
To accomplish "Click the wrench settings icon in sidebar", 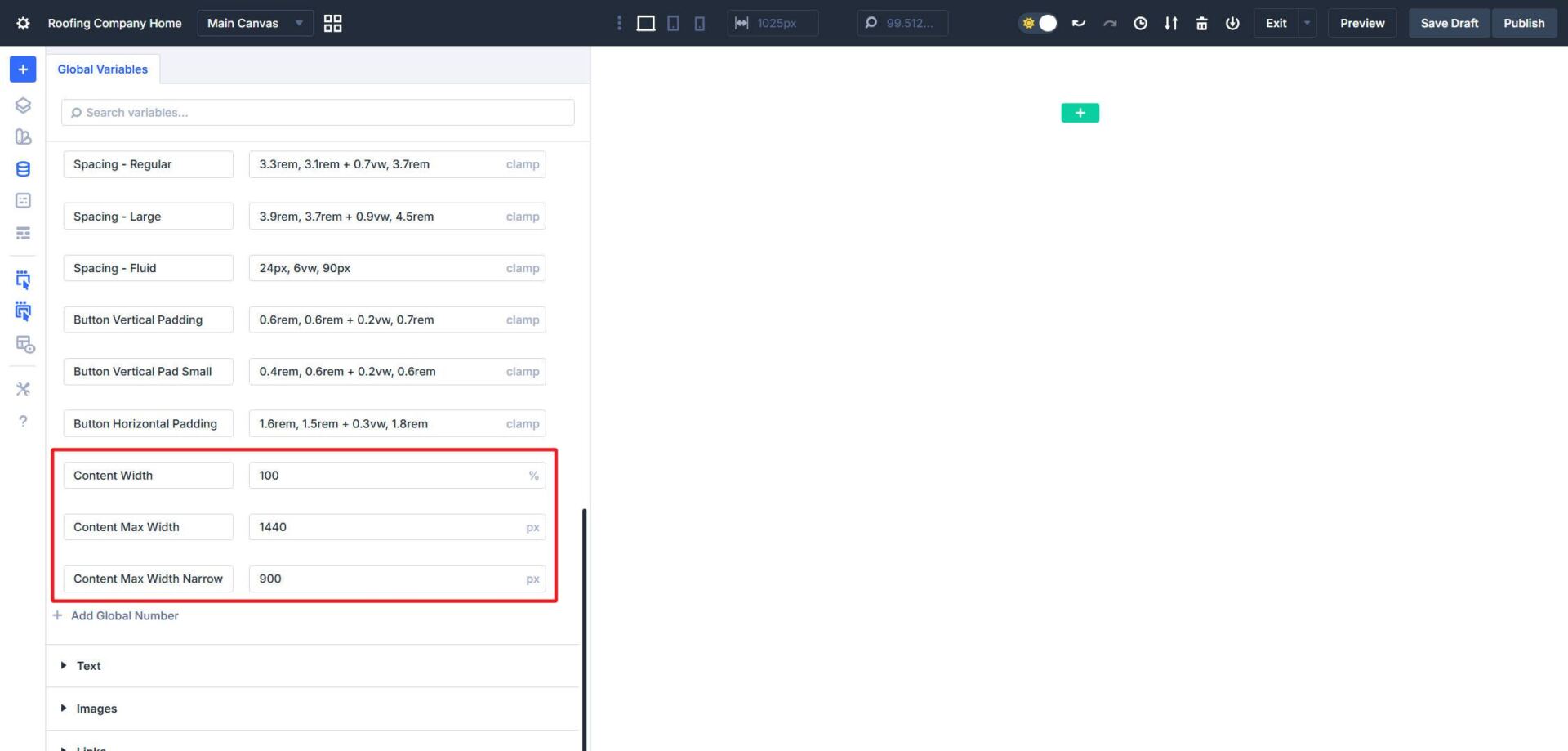I will pyautogui.click(x=23, y=388).
